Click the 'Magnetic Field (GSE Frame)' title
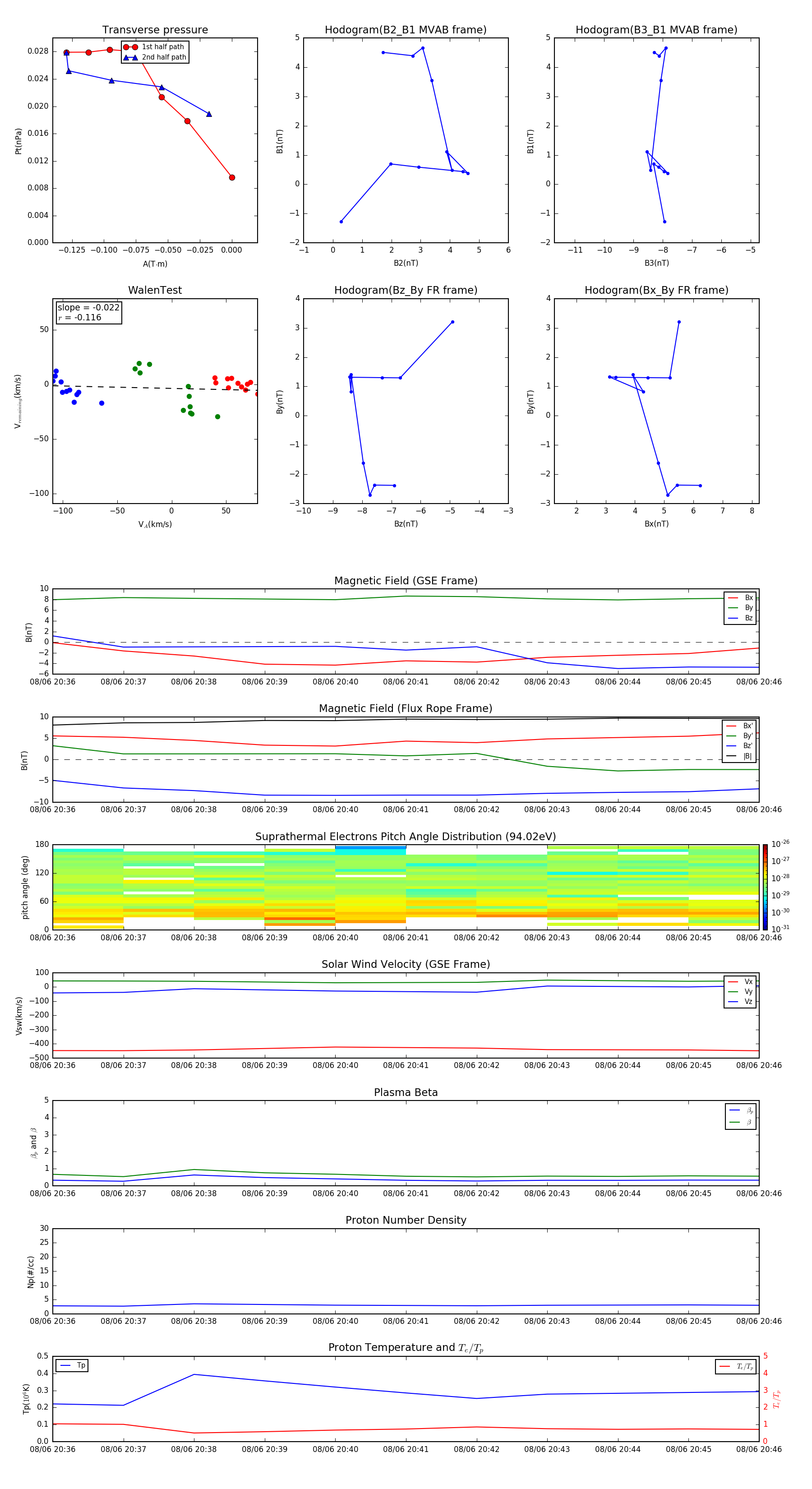Image resolution: width=812 pixels, height=1489 pixels. coord(406,581)
